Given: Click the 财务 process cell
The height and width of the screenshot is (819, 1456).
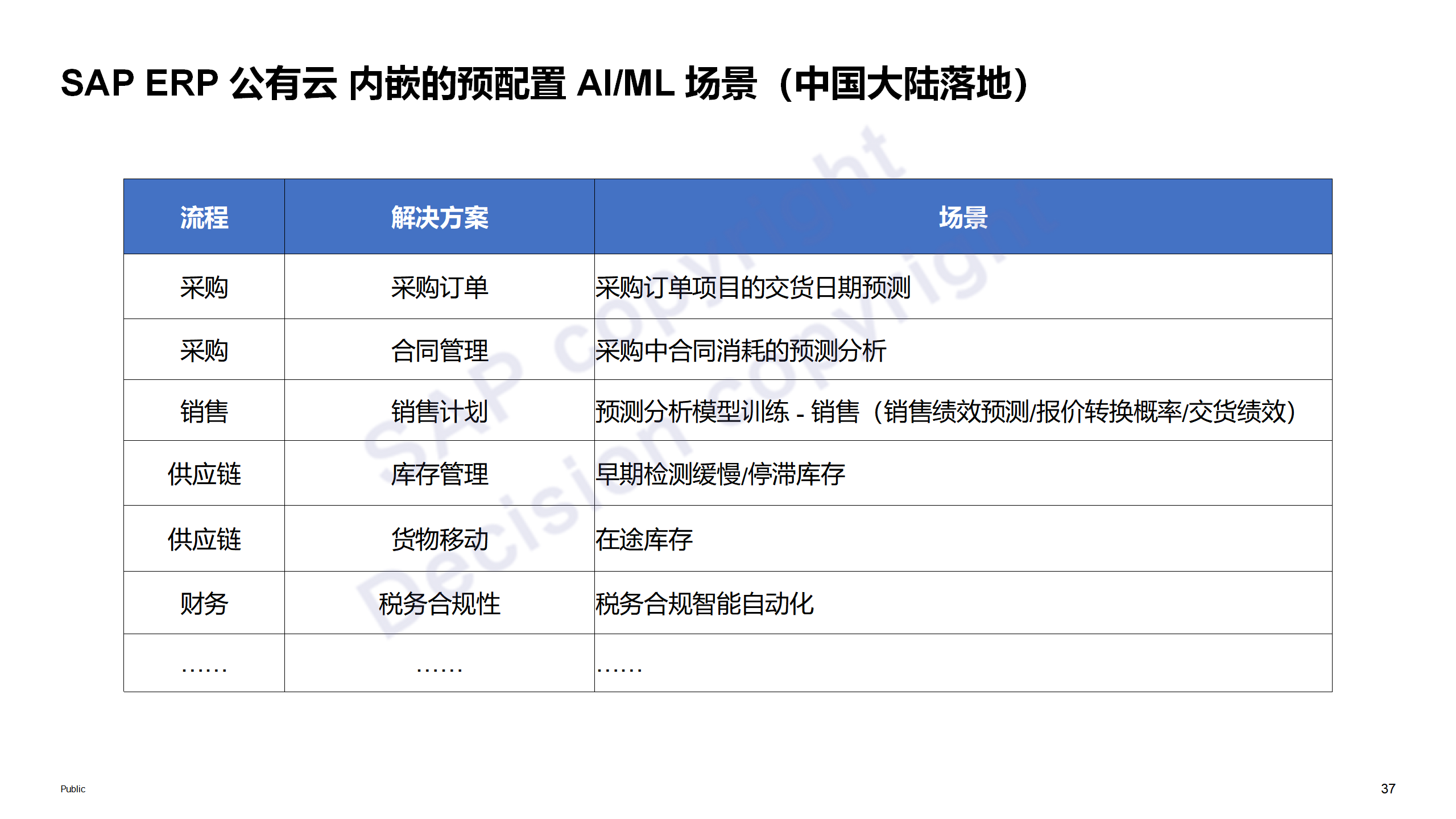Looking at the screenshot, I should coord(204,603).
